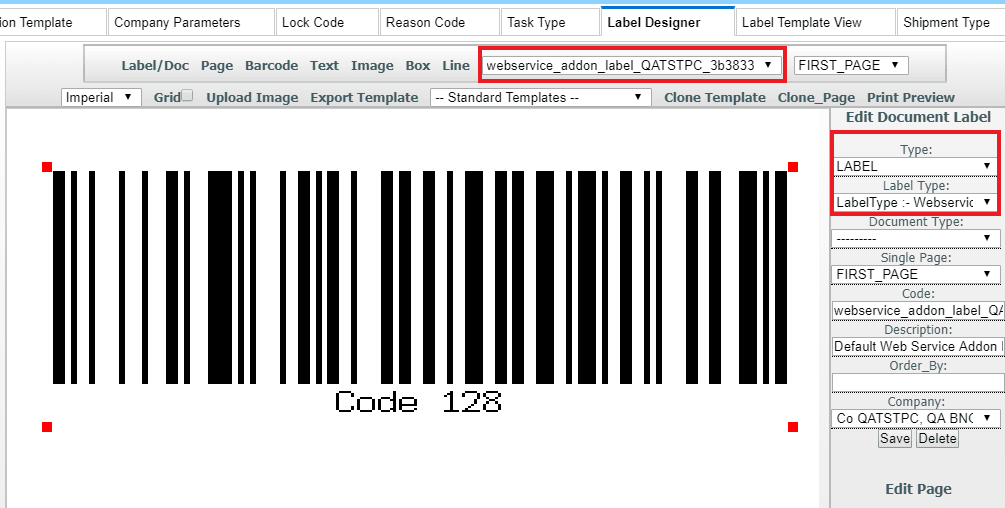The image size is (1005, 508).
Task: Open the Label Type dropdown
Action: click(x=915, y=202)
